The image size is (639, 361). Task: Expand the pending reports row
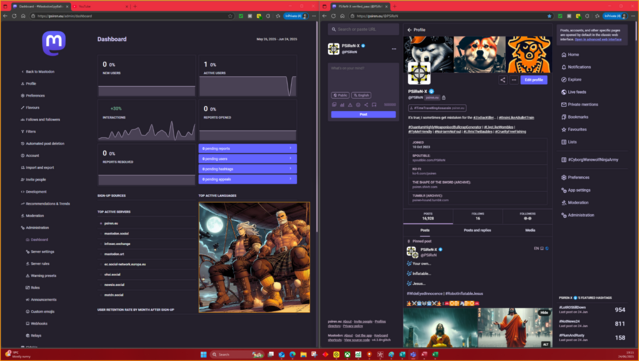[247, 148]
